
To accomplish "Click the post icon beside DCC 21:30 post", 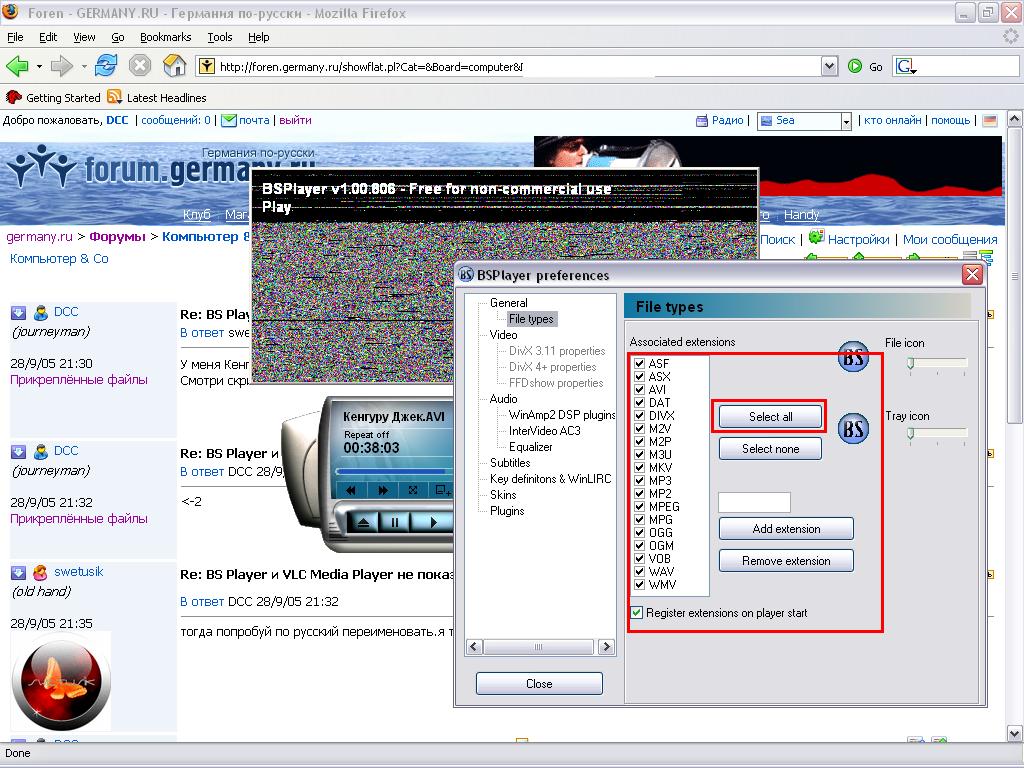I will pos(18,313).
